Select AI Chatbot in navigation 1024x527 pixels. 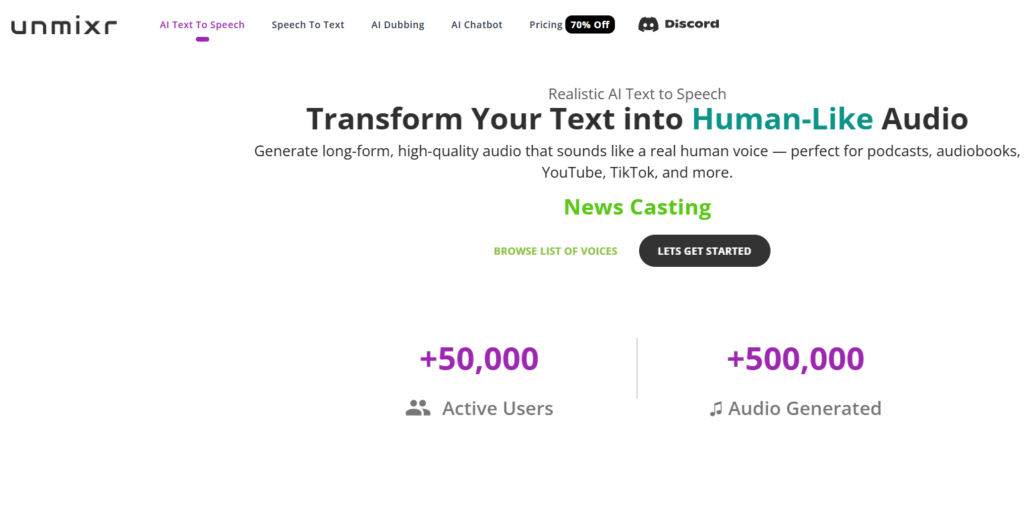point(477,25)
